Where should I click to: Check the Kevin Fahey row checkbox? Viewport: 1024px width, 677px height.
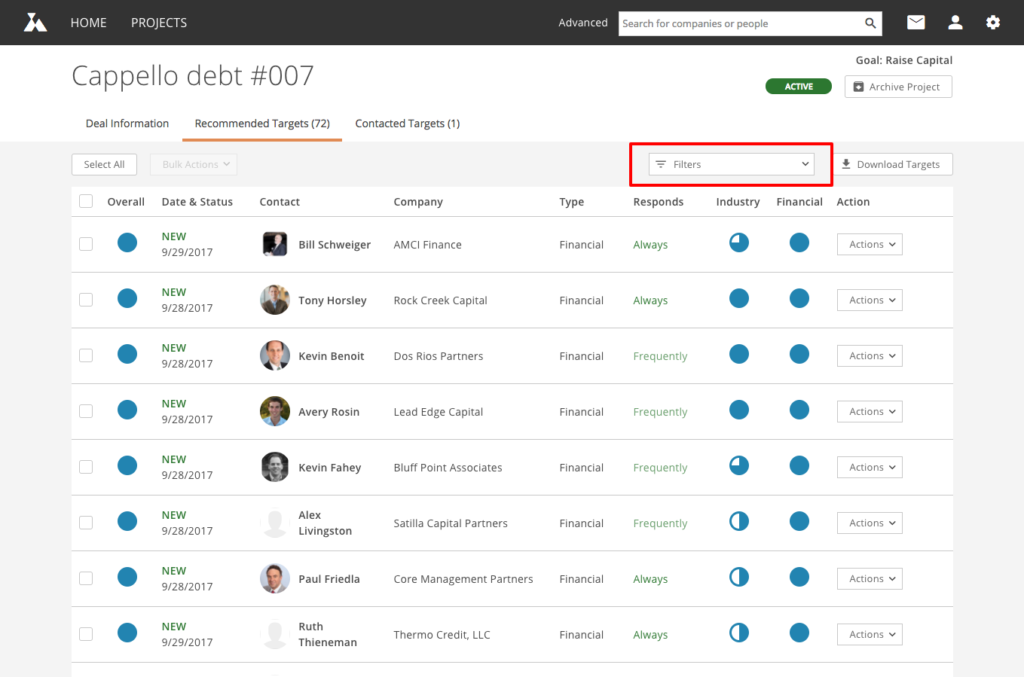pos(86,467)
